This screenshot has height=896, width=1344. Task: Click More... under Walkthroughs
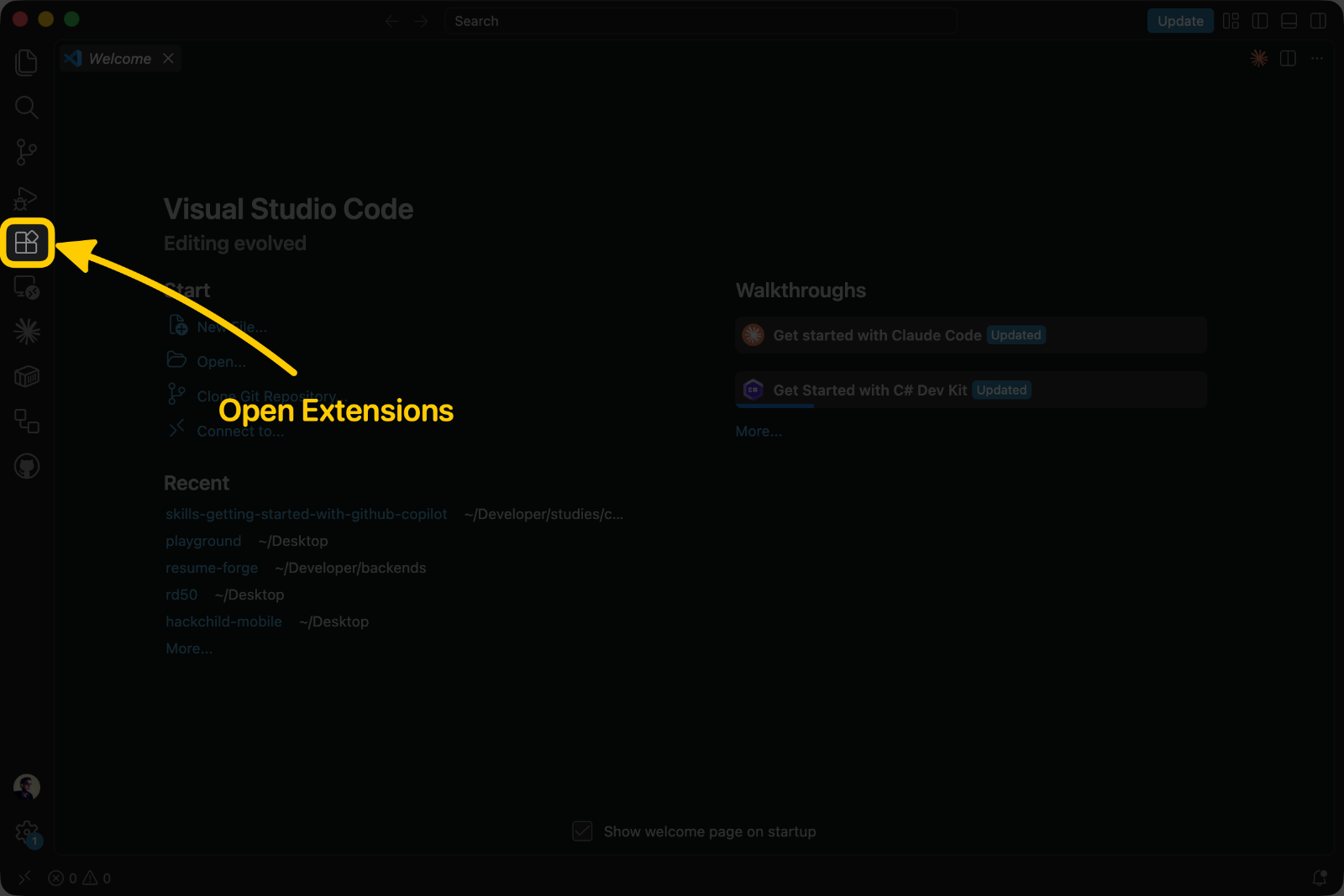point(759,431)
